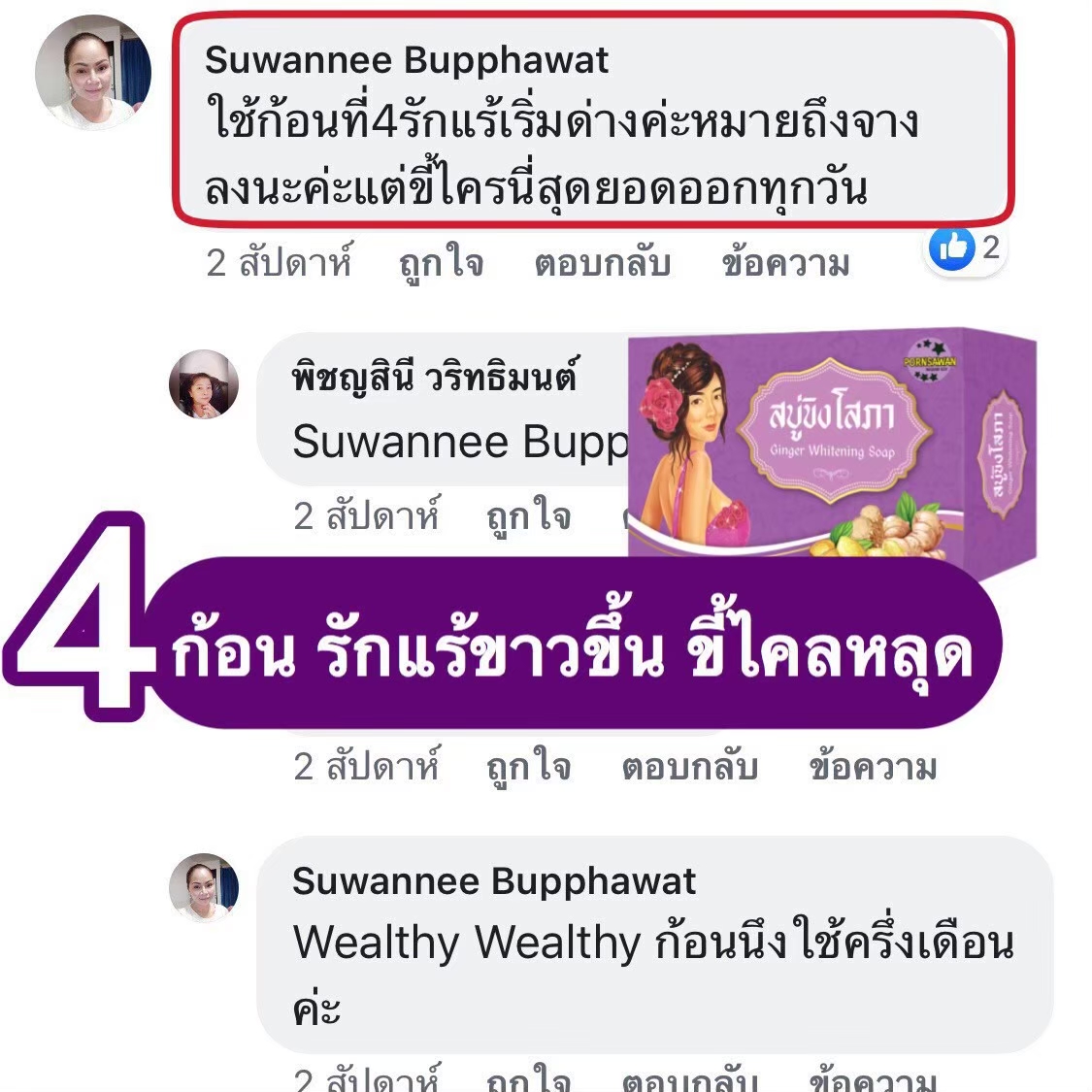Image resolution: width=1092 pixels, height=1092 pixels.
Task: Open Suwannee Bupphawat's top profile picture
Action: click(93, 73)
